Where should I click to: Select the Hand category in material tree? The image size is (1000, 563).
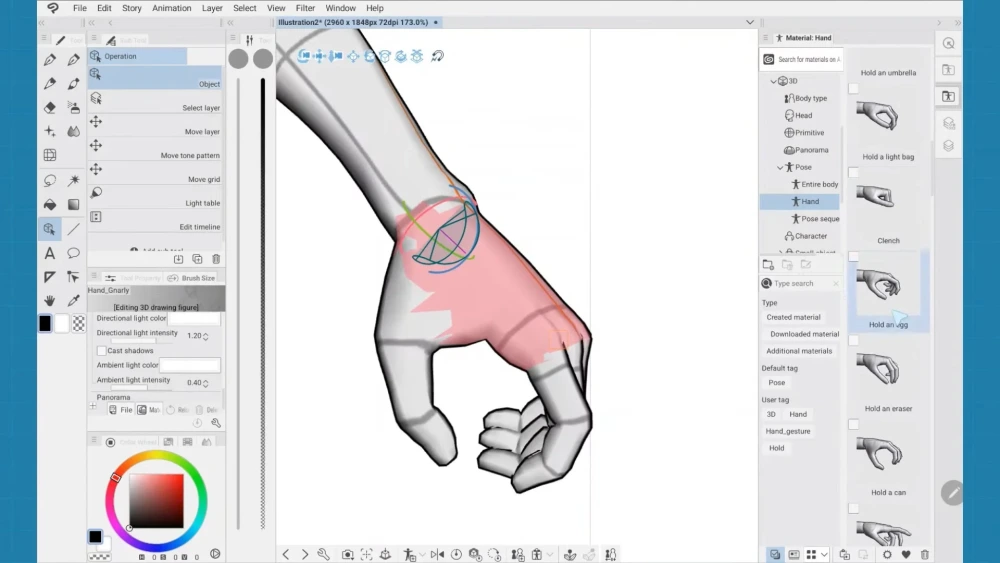coord(800,201)
